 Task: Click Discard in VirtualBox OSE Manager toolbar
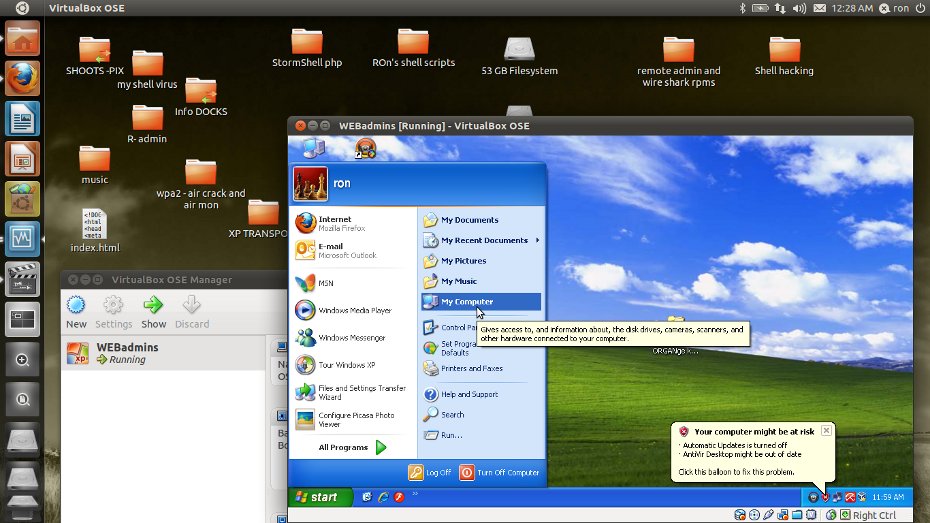click(x=192, y=312)
